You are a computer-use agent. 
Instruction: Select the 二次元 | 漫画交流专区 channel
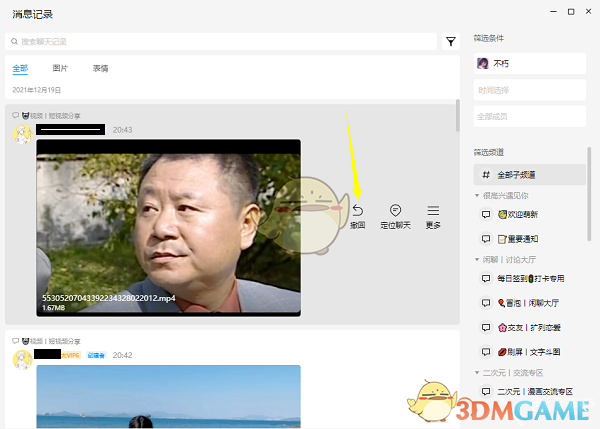(x=535, y=391)
